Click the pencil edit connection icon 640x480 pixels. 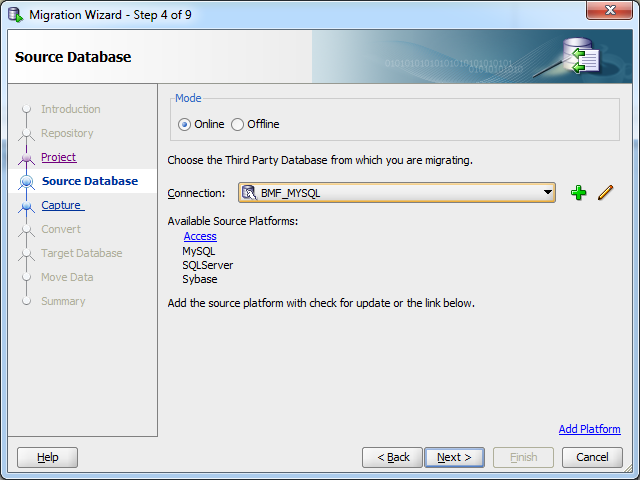(x=606, y=193)
